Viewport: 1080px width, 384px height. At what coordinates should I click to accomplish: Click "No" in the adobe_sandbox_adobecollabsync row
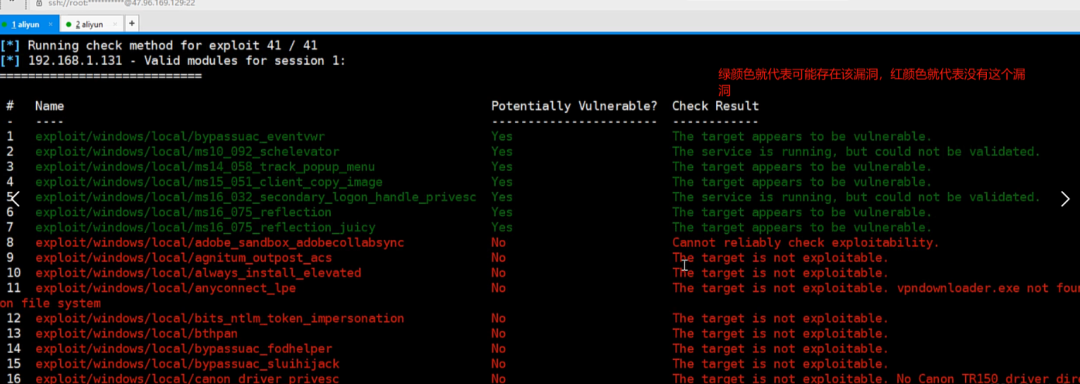click(x=498, y=242)
